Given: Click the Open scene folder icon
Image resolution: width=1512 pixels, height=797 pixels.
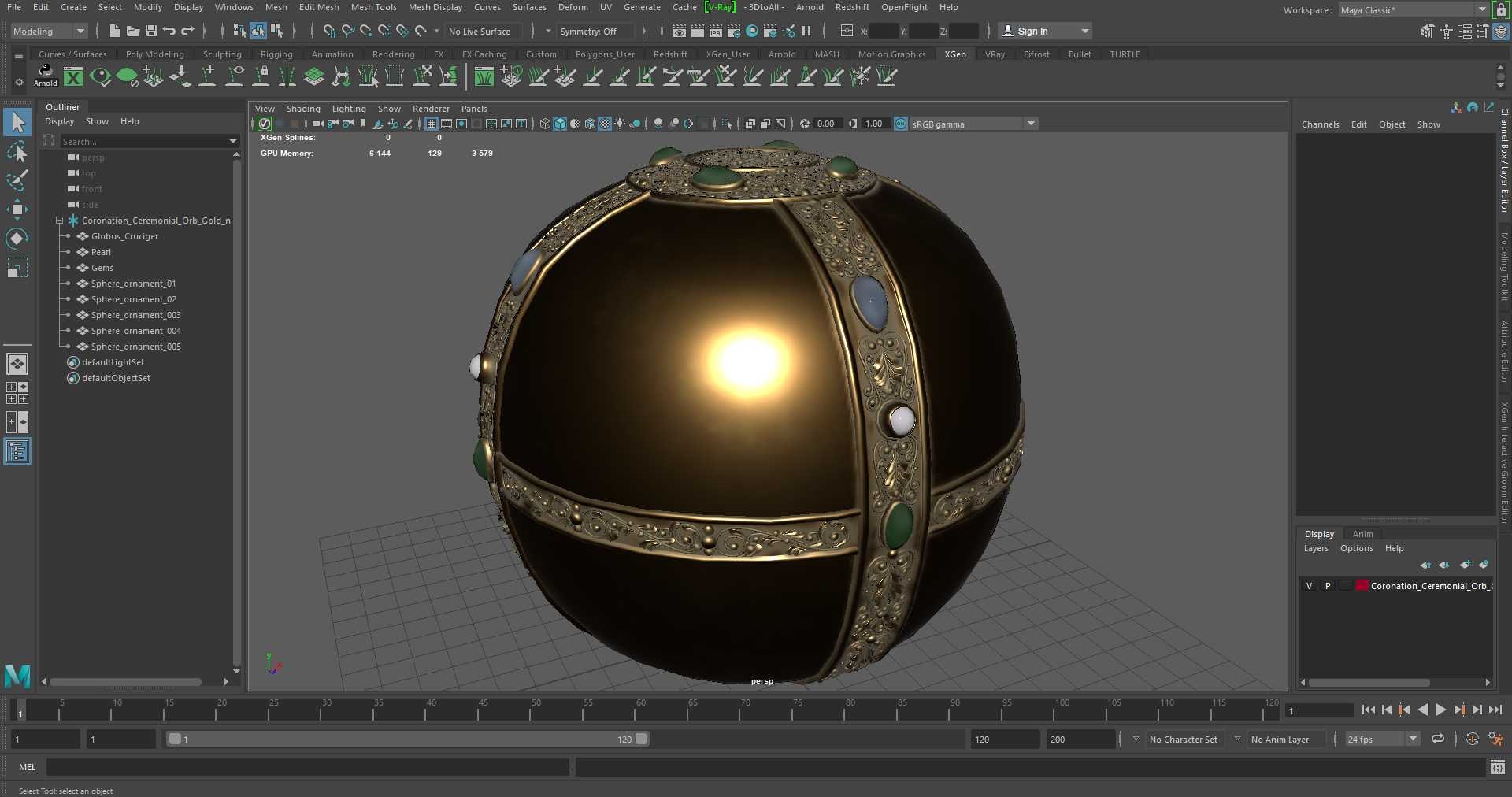Looking at the screenshot, I should pos(133,32).
